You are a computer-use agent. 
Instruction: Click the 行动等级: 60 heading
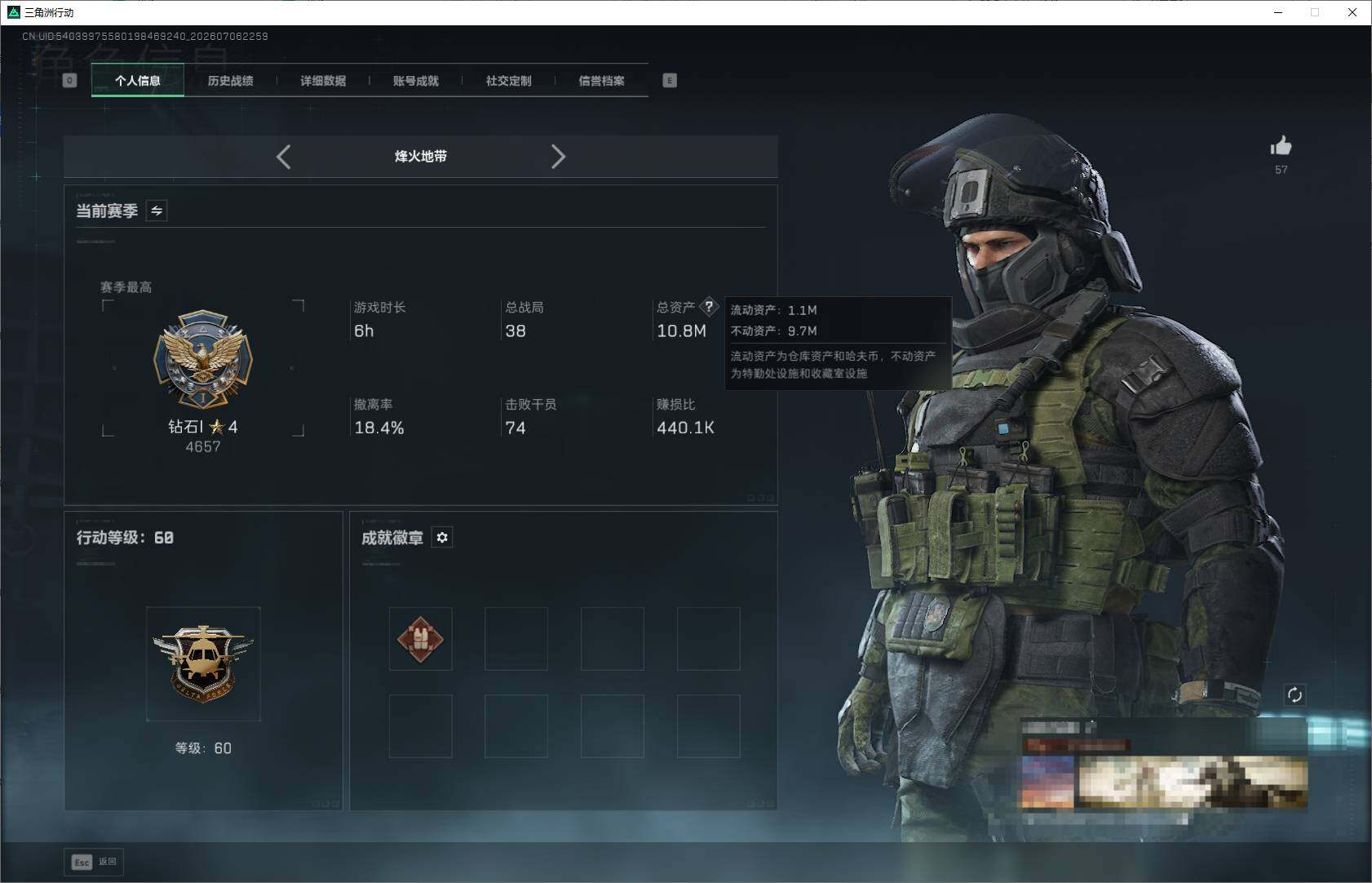(125, 538)
